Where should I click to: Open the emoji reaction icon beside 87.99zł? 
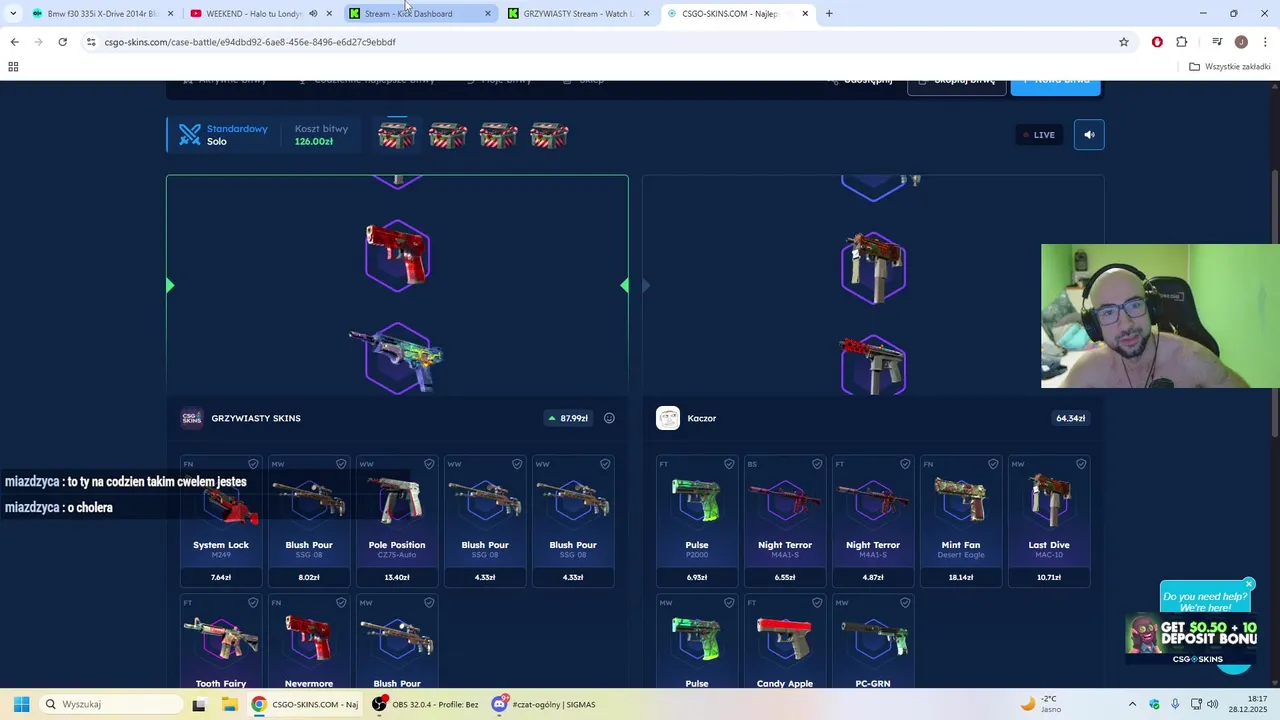609,418
